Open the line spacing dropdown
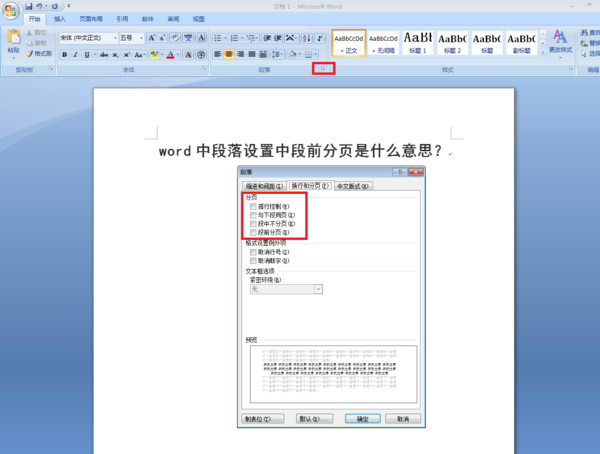This screenshot has width=600, height=454. (277, 54)
